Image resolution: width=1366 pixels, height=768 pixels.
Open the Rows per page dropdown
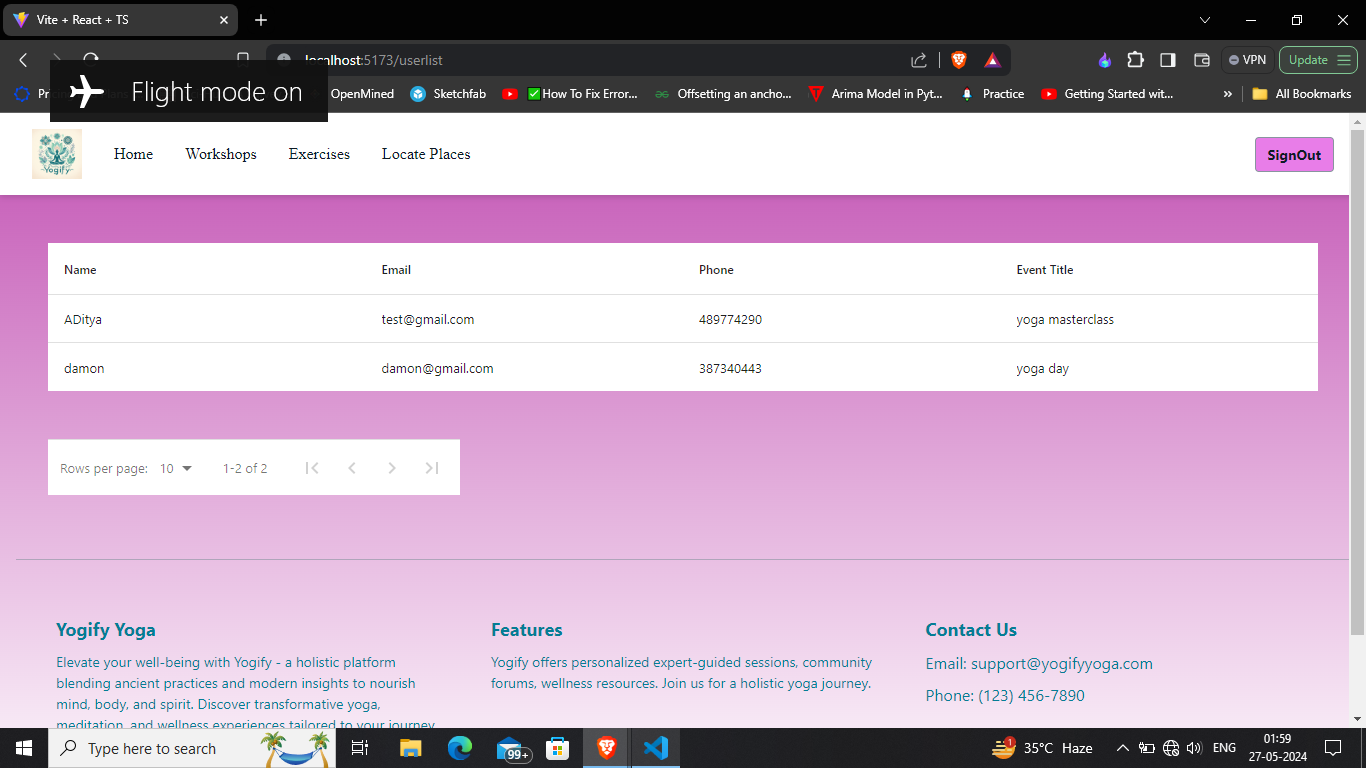176,468
